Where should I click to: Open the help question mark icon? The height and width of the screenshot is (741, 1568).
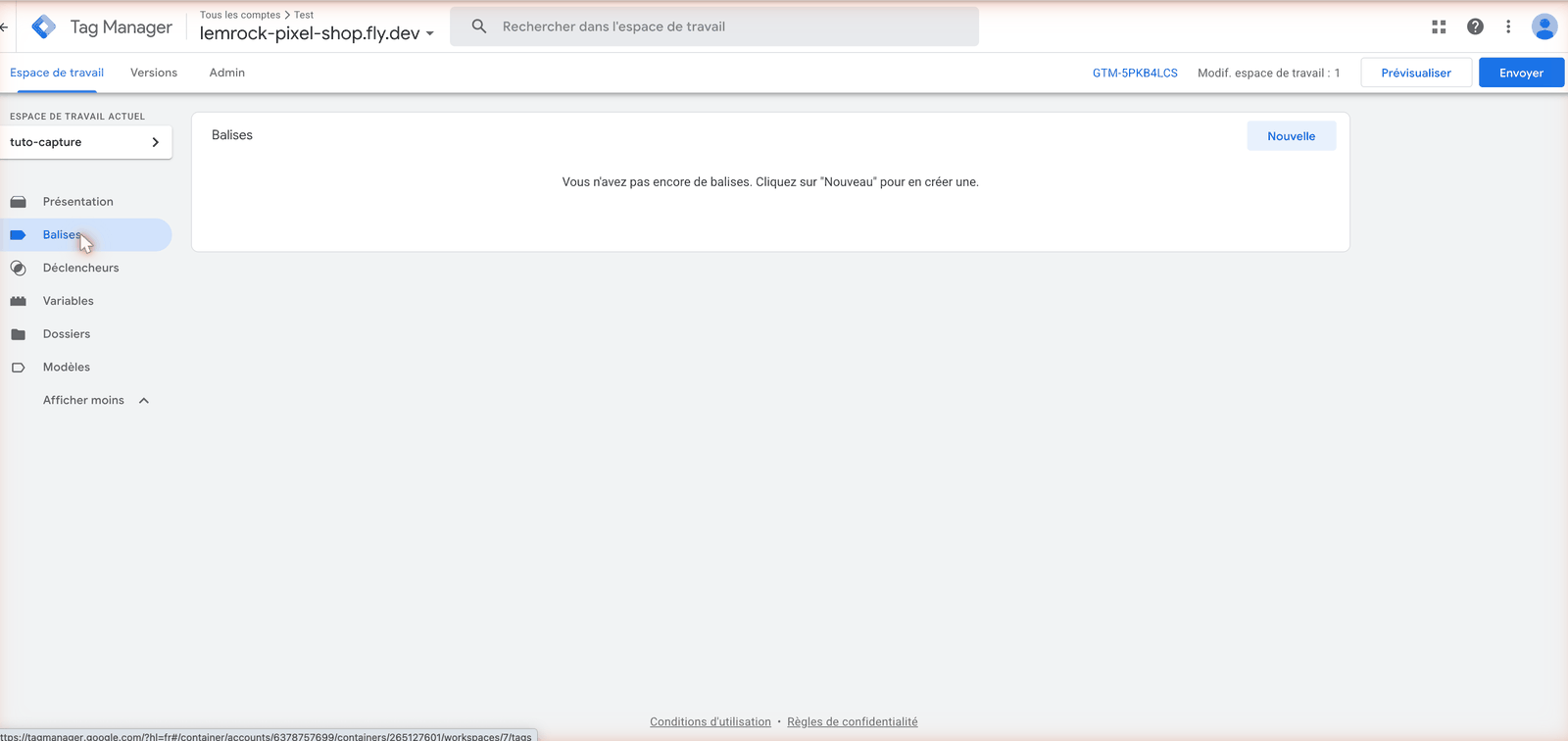click(1475, 26)
